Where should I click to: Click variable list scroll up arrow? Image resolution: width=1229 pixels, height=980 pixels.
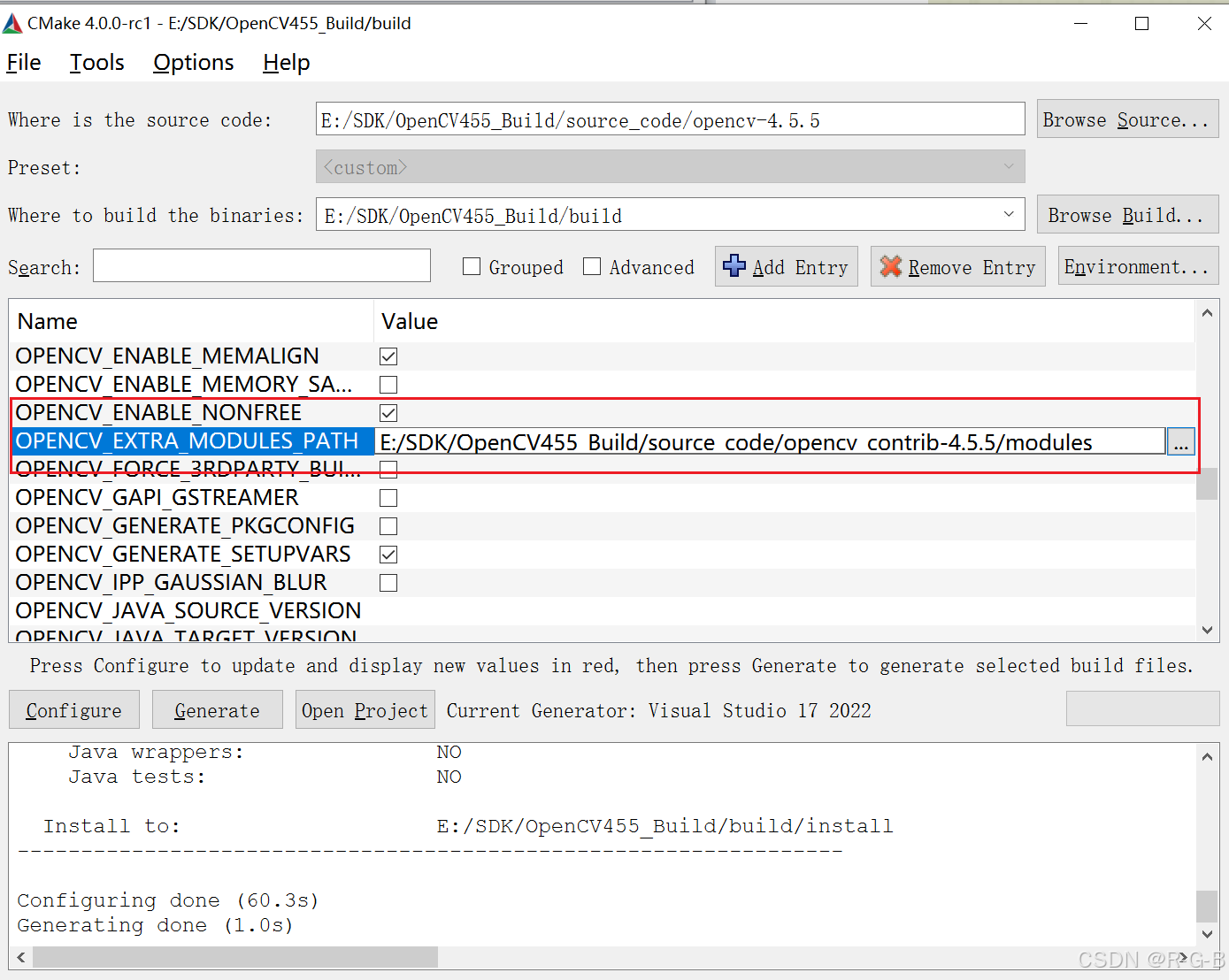point(1207,313)
